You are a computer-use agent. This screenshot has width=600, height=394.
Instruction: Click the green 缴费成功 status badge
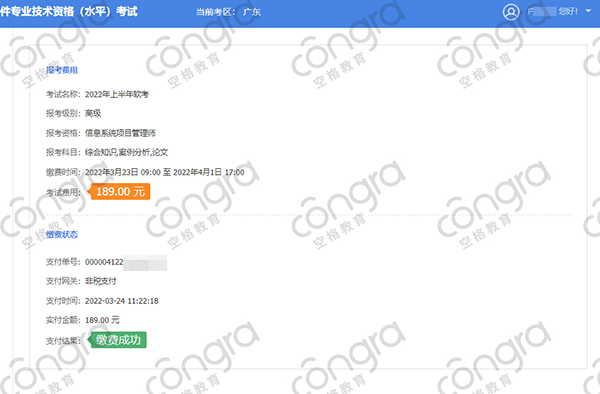point(118,340)
